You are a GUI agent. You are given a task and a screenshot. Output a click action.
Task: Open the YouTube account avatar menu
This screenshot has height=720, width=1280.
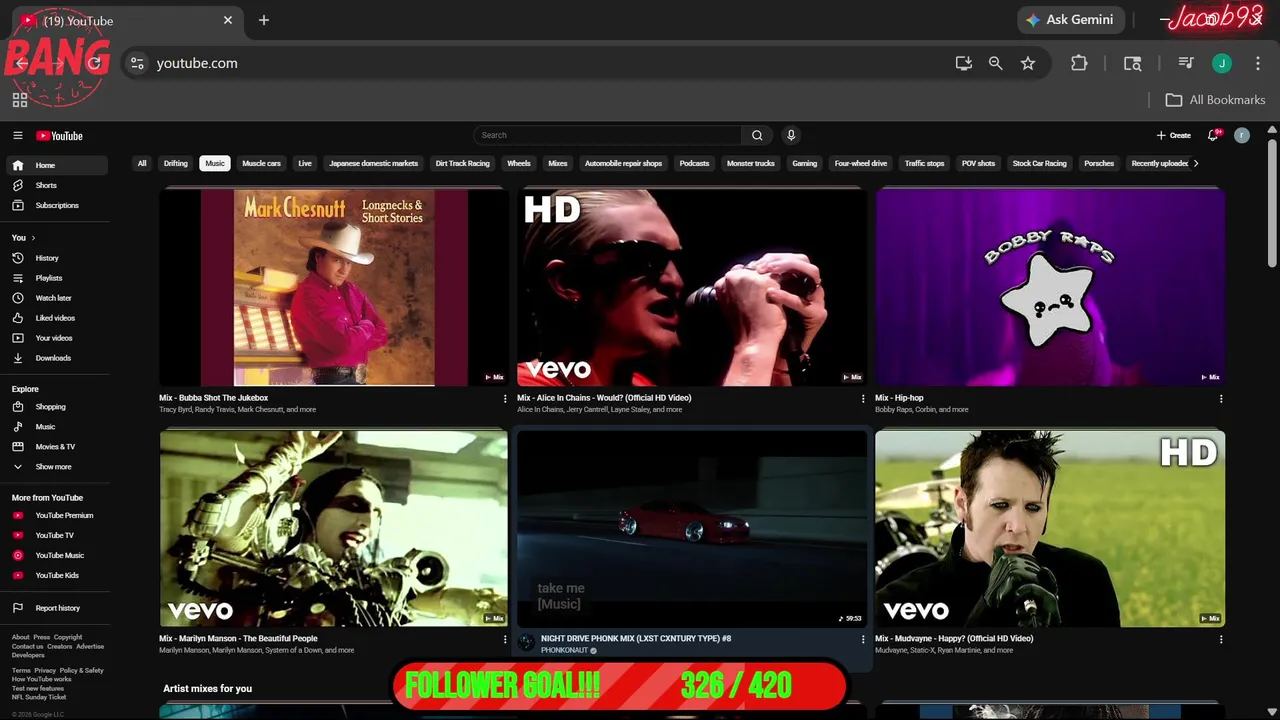[x=1242, y=135]
